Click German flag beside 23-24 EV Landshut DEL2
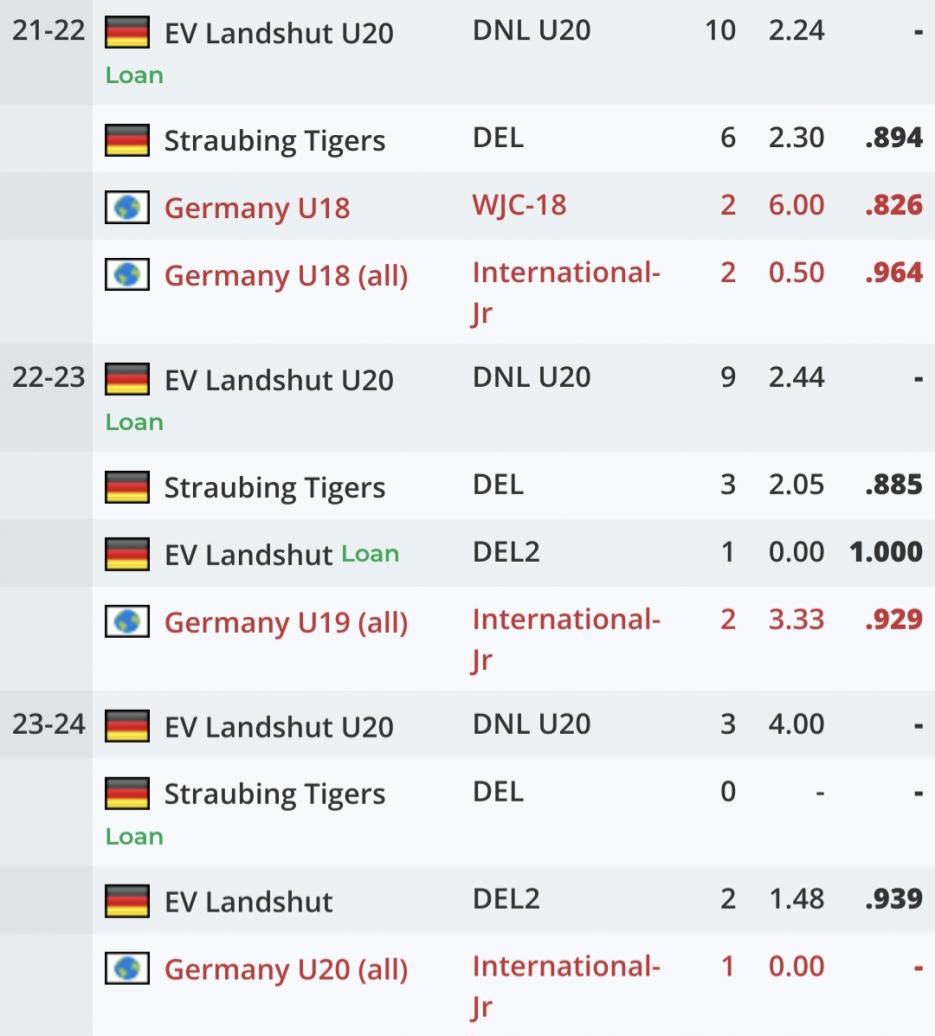Screen dimensions: 935x1036 coord(127,901)
